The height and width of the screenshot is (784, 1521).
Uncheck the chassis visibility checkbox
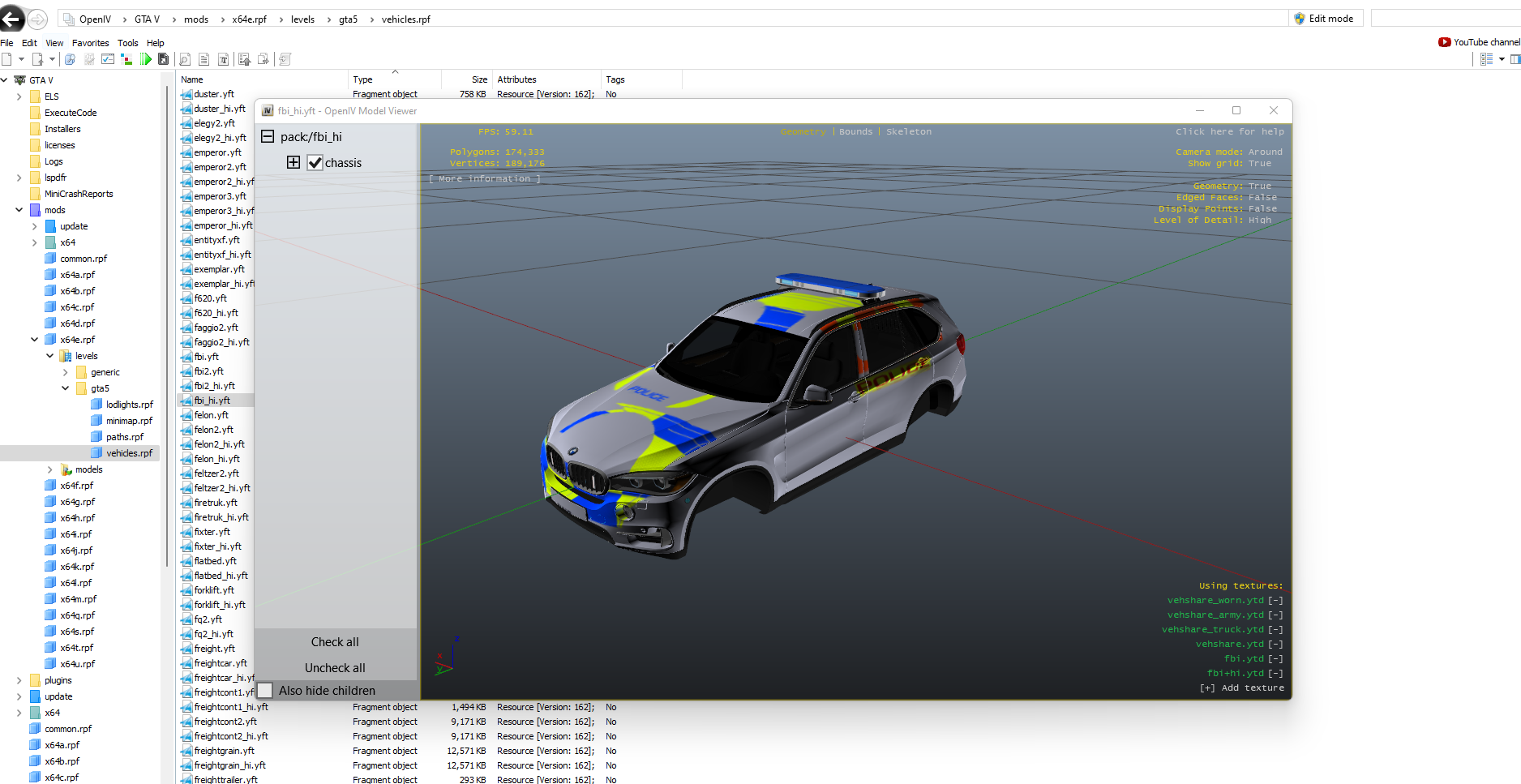[x=315, y=163]
